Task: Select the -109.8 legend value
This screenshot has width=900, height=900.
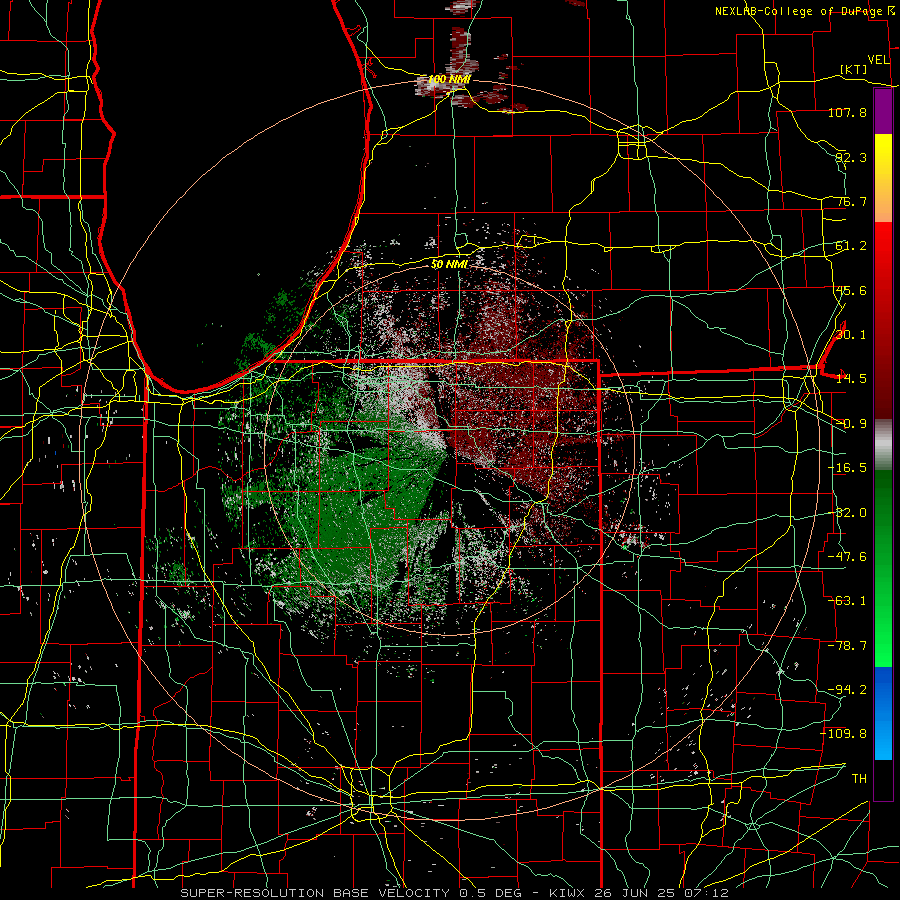Action: point(843,734)
